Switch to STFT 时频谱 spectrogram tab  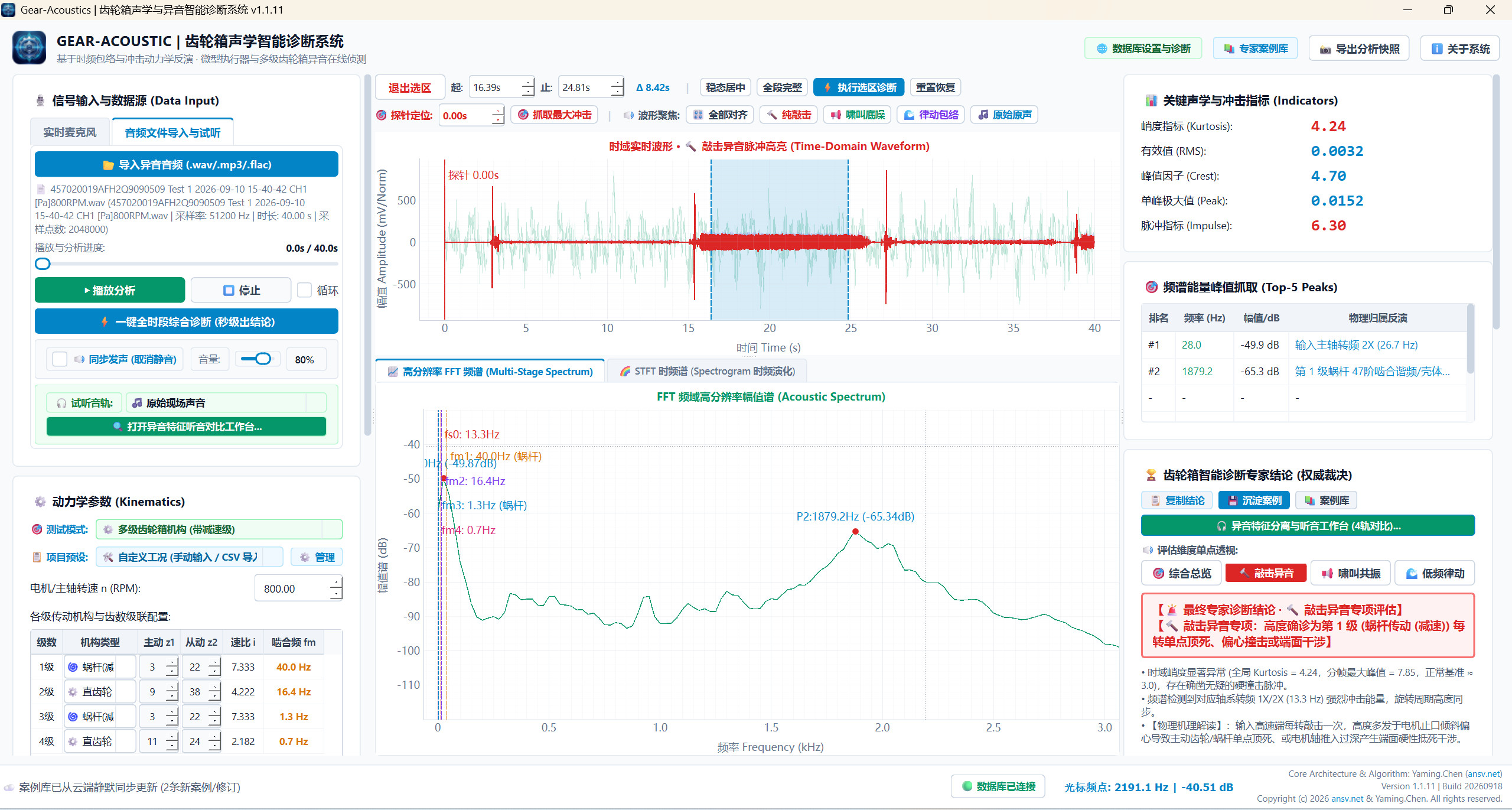pyautogui.click(x=707, y=371)
